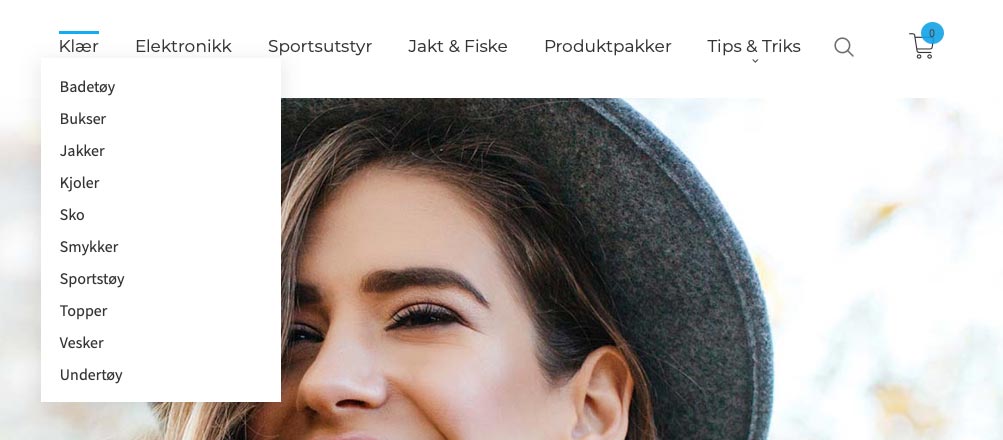
Task: Open Produktpakker page
Action: [608, 46]
